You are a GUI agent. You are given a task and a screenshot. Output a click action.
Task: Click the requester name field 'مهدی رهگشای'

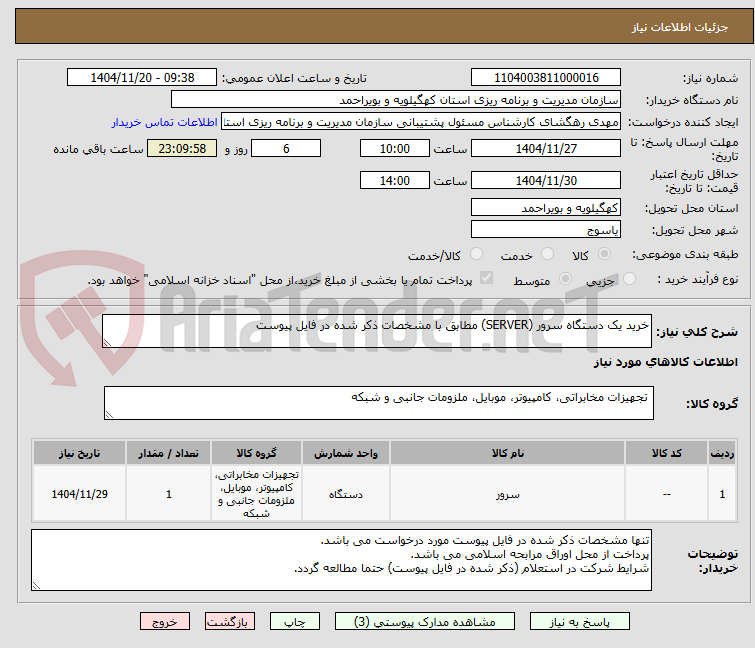421,122
